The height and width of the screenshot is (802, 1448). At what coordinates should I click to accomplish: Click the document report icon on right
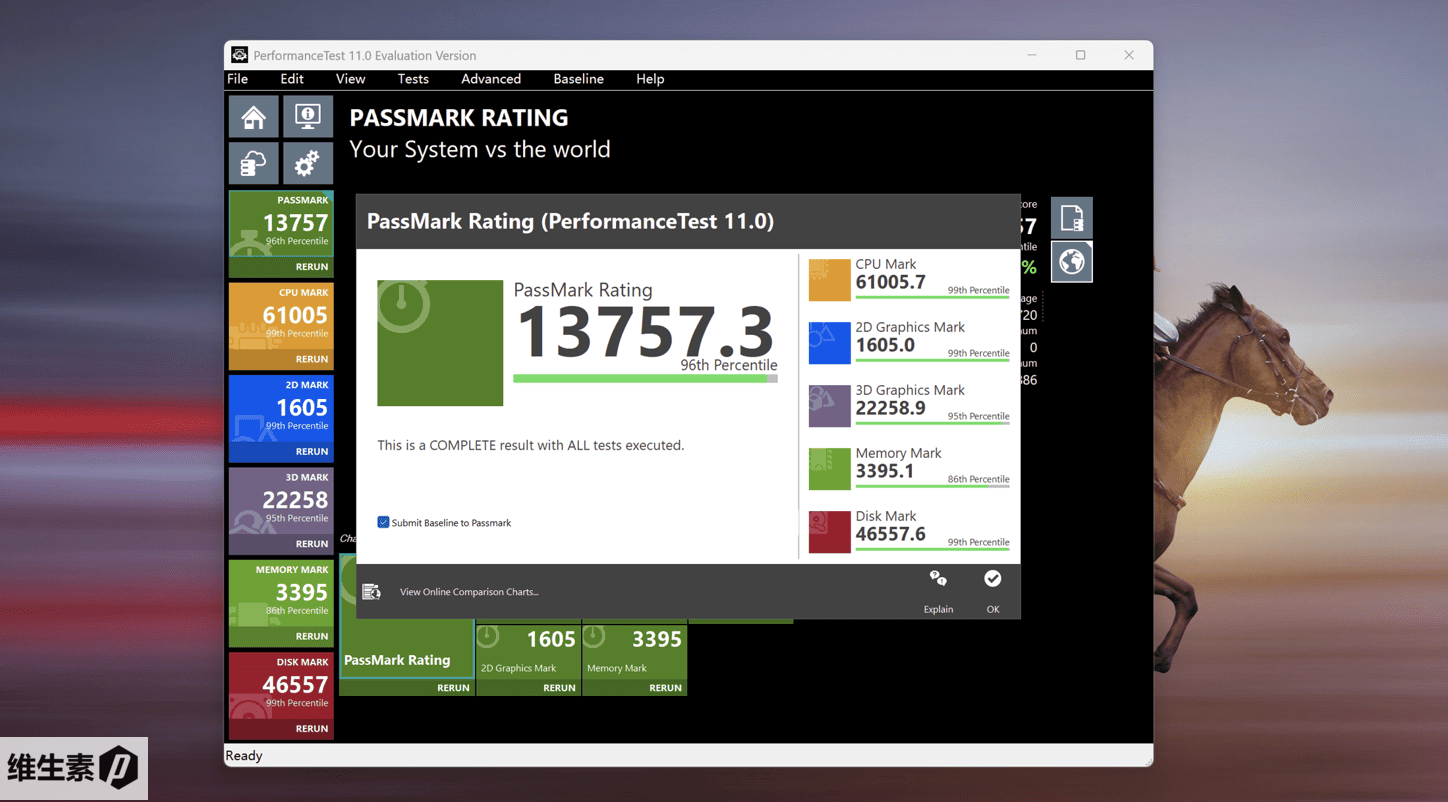tap(1071, 218)
